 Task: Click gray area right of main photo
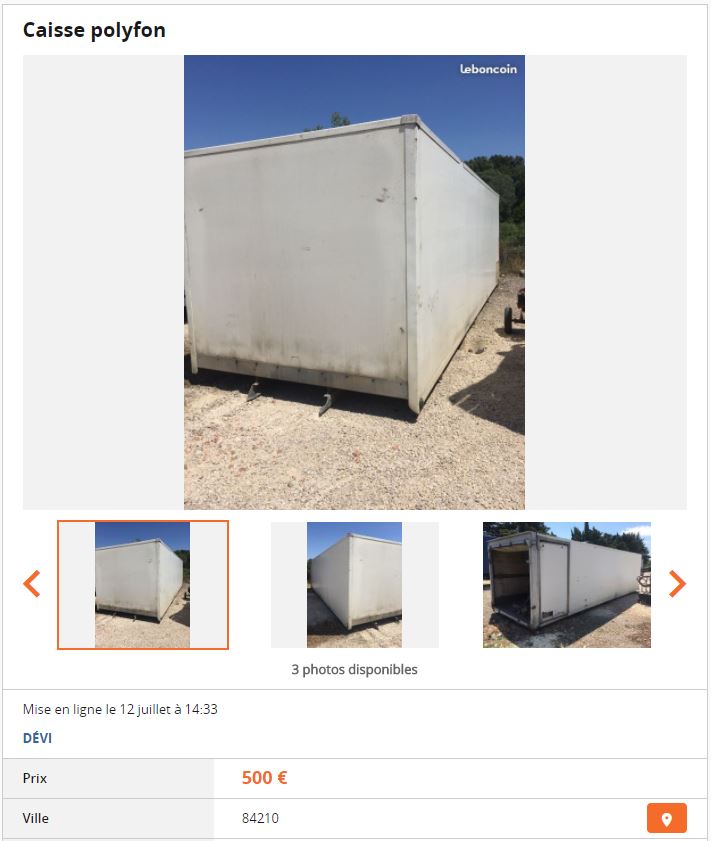pyautogui.click(x=606, y=282)
